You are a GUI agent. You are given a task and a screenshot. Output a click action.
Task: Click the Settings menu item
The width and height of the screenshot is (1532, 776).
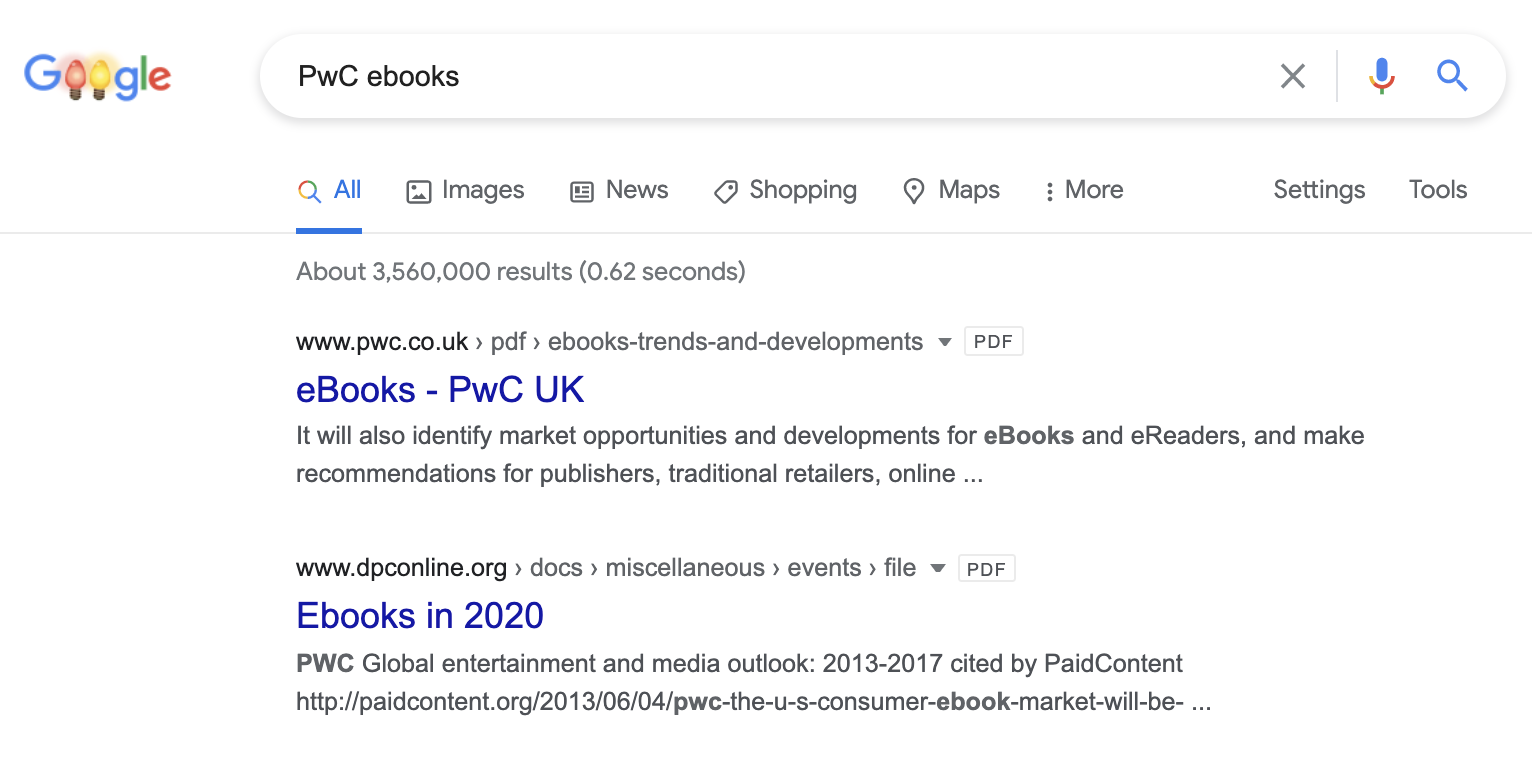pos(1318,189)
